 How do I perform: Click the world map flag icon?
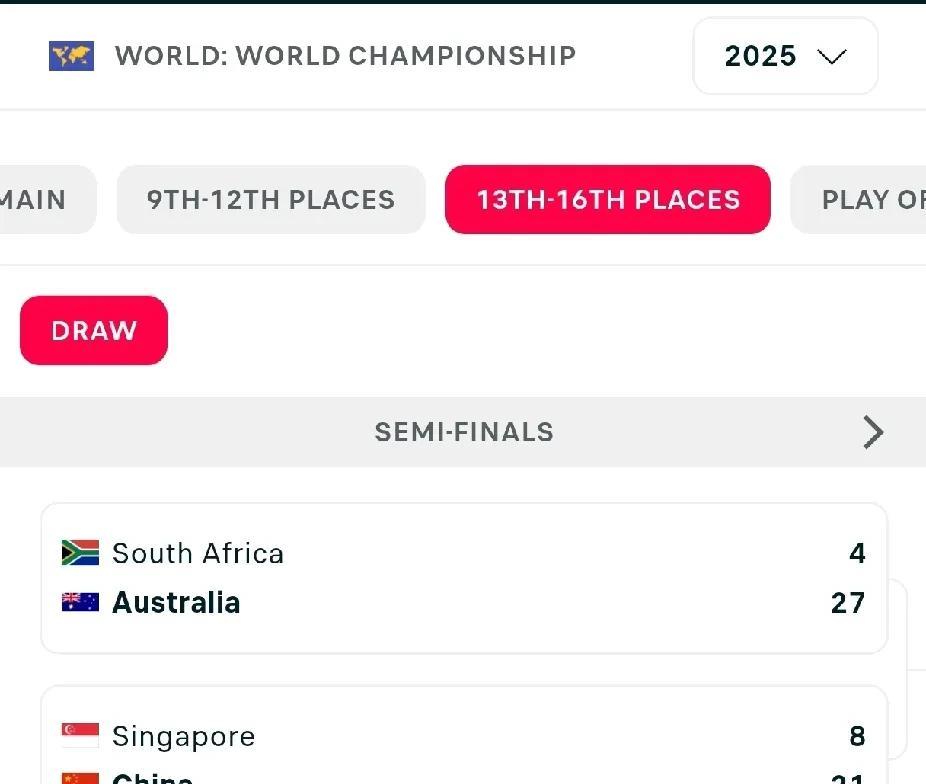coord(71,56)
